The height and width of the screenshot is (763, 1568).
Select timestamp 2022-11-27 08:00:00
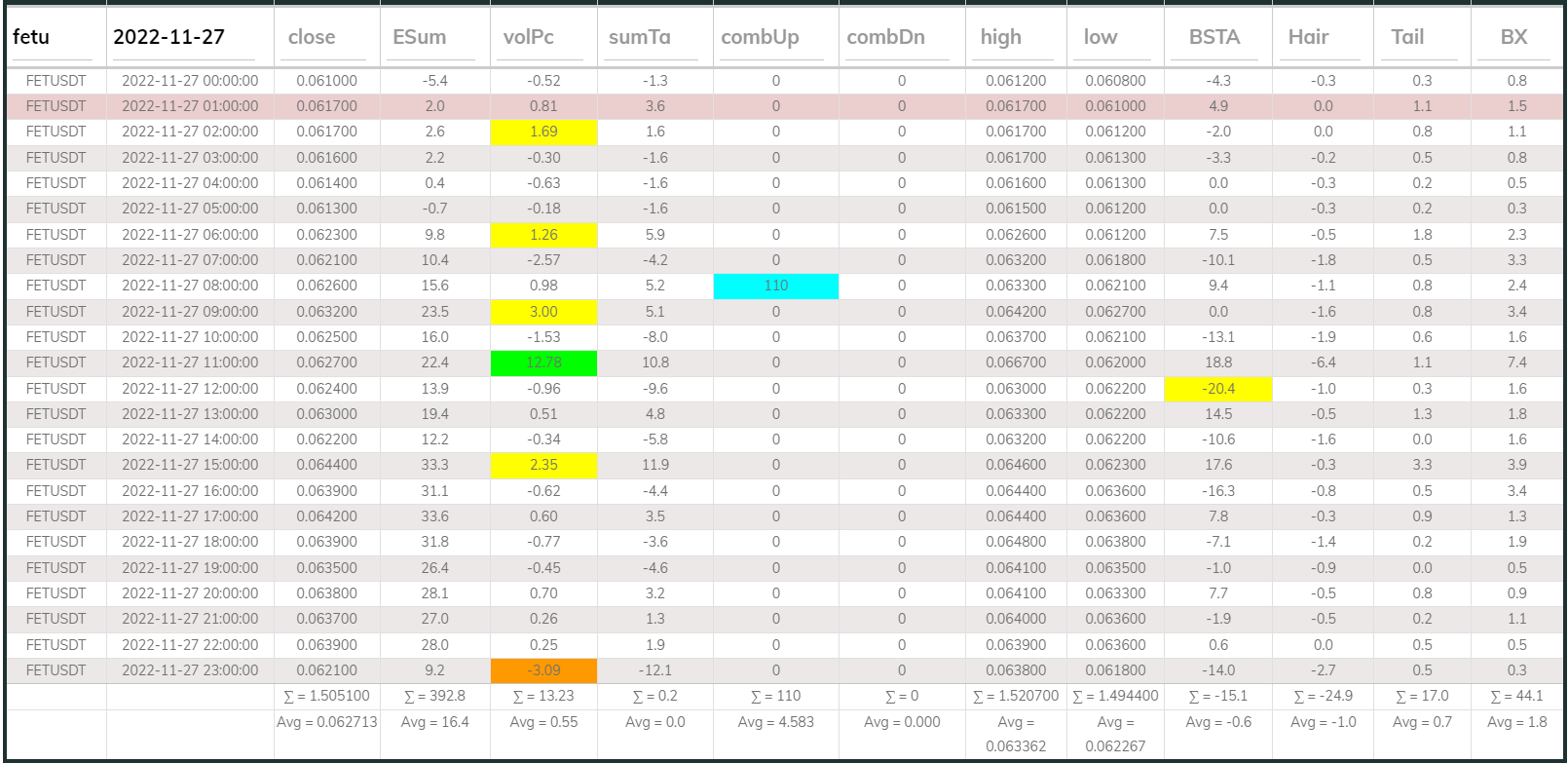pos(190,286)
